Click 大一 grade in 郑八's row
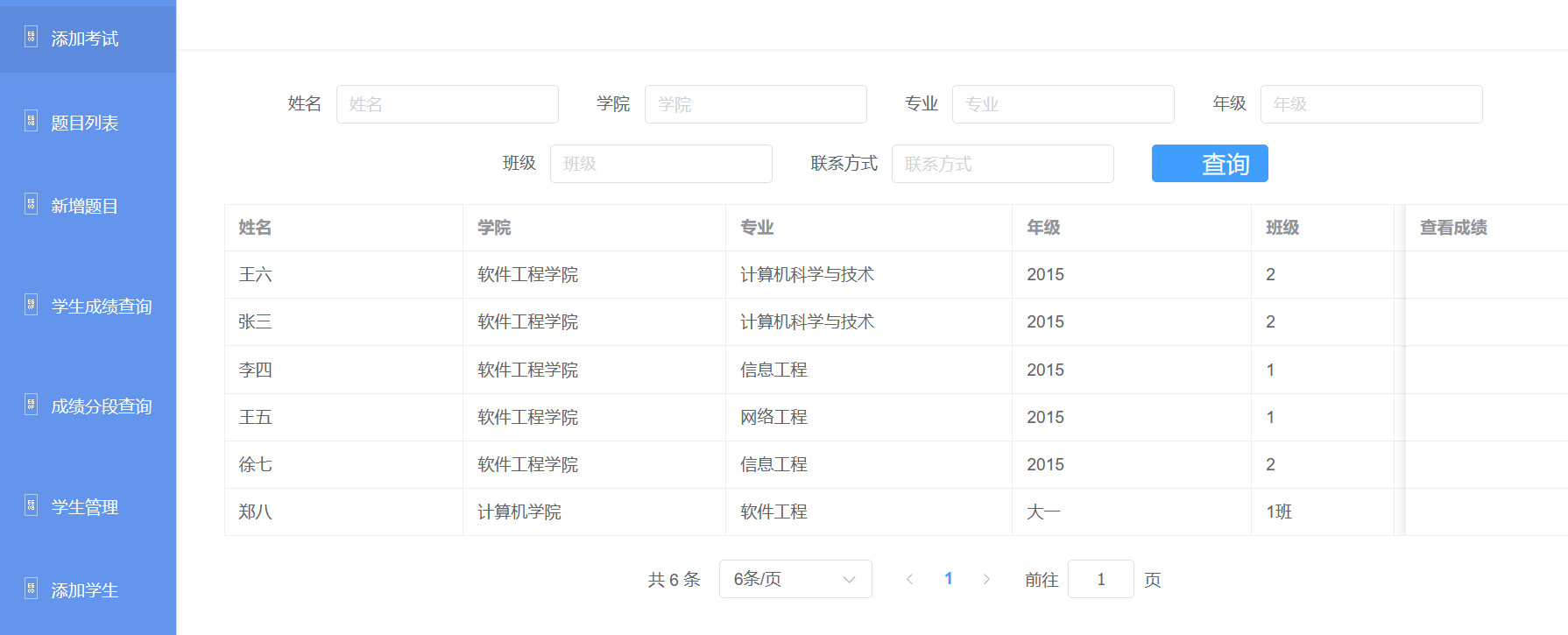 1043,512
